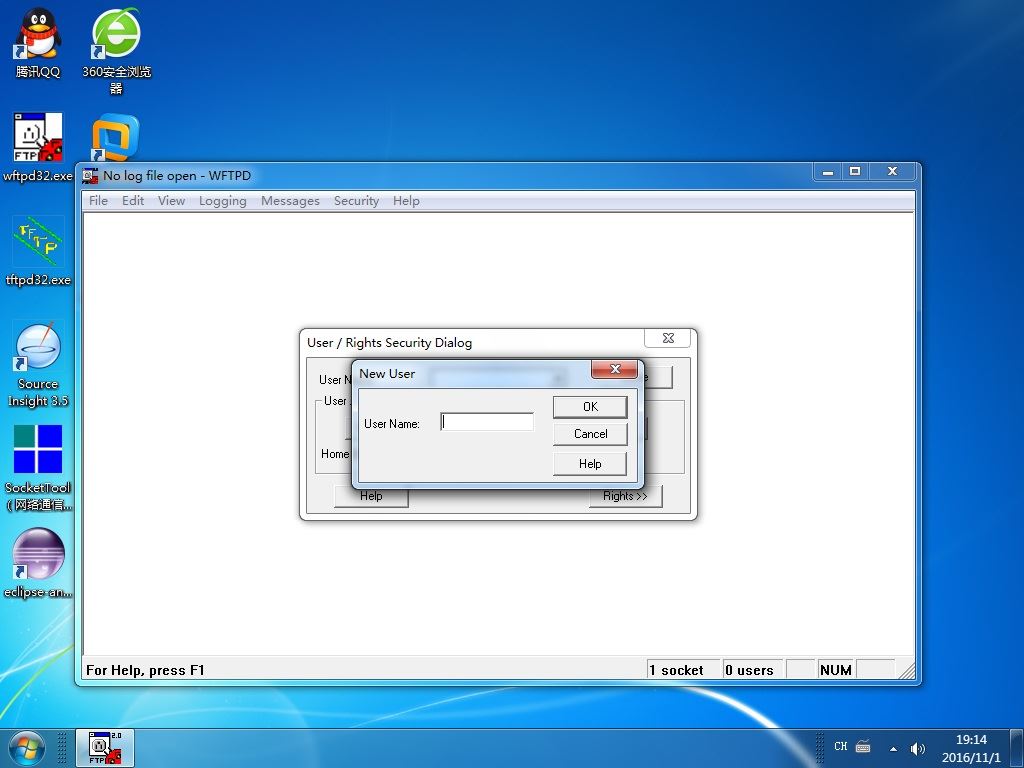Open the Logging menu
This screenshot has height=768, width=1024.
point(223,201)
